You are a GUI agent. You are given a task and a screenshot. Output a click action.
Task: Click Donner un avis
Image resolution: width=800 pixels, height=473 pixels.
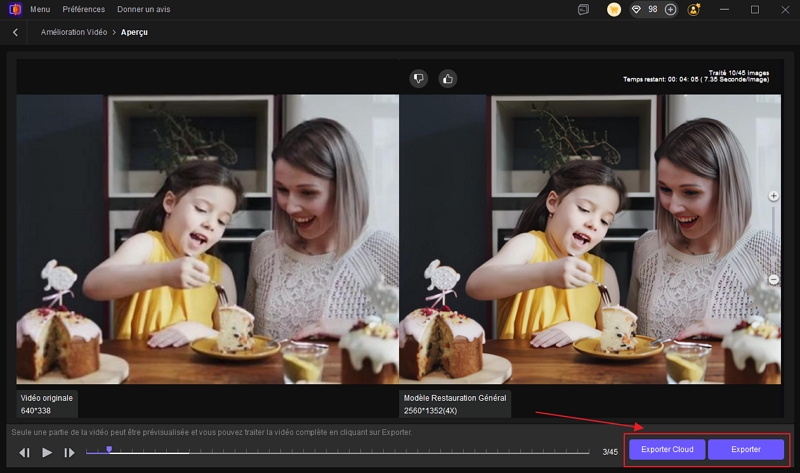pyautogui.click(x=144, y=9)
